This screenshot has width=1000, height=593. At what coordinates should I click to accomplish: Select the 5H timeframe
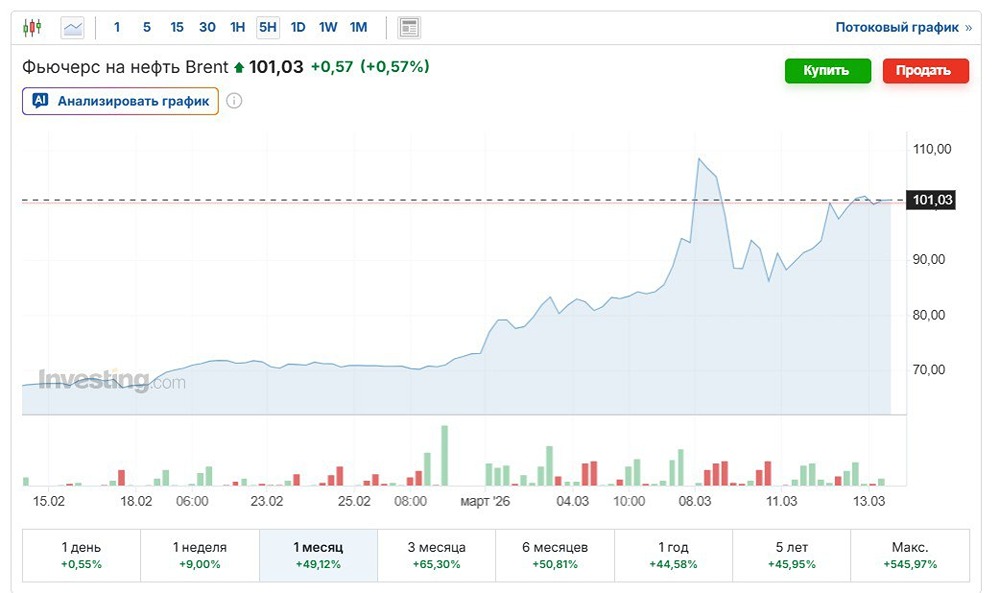click(x=267, y=27)
